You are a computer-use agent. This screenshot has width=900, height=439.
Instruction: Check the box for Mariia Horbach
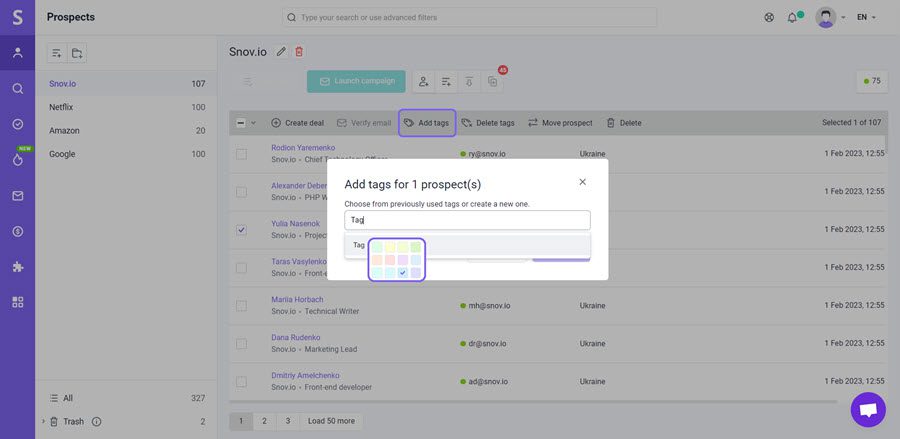(x=242, y=306)
